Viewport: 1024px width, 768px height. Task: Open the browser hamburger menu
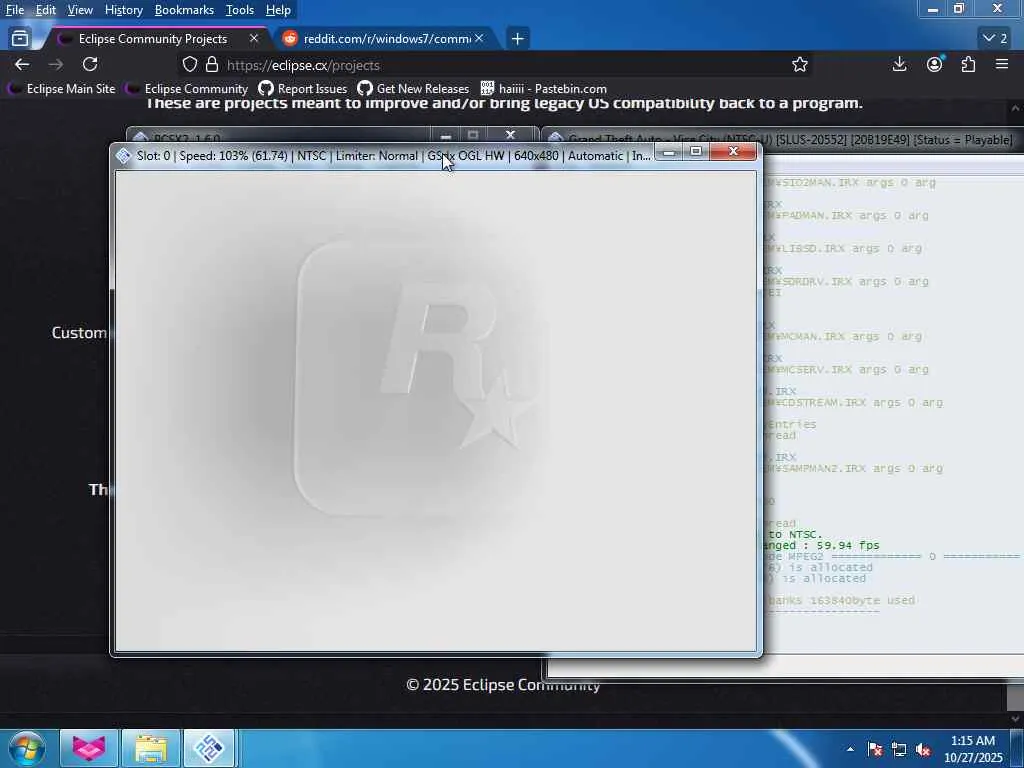click(x=1002, y=64)
